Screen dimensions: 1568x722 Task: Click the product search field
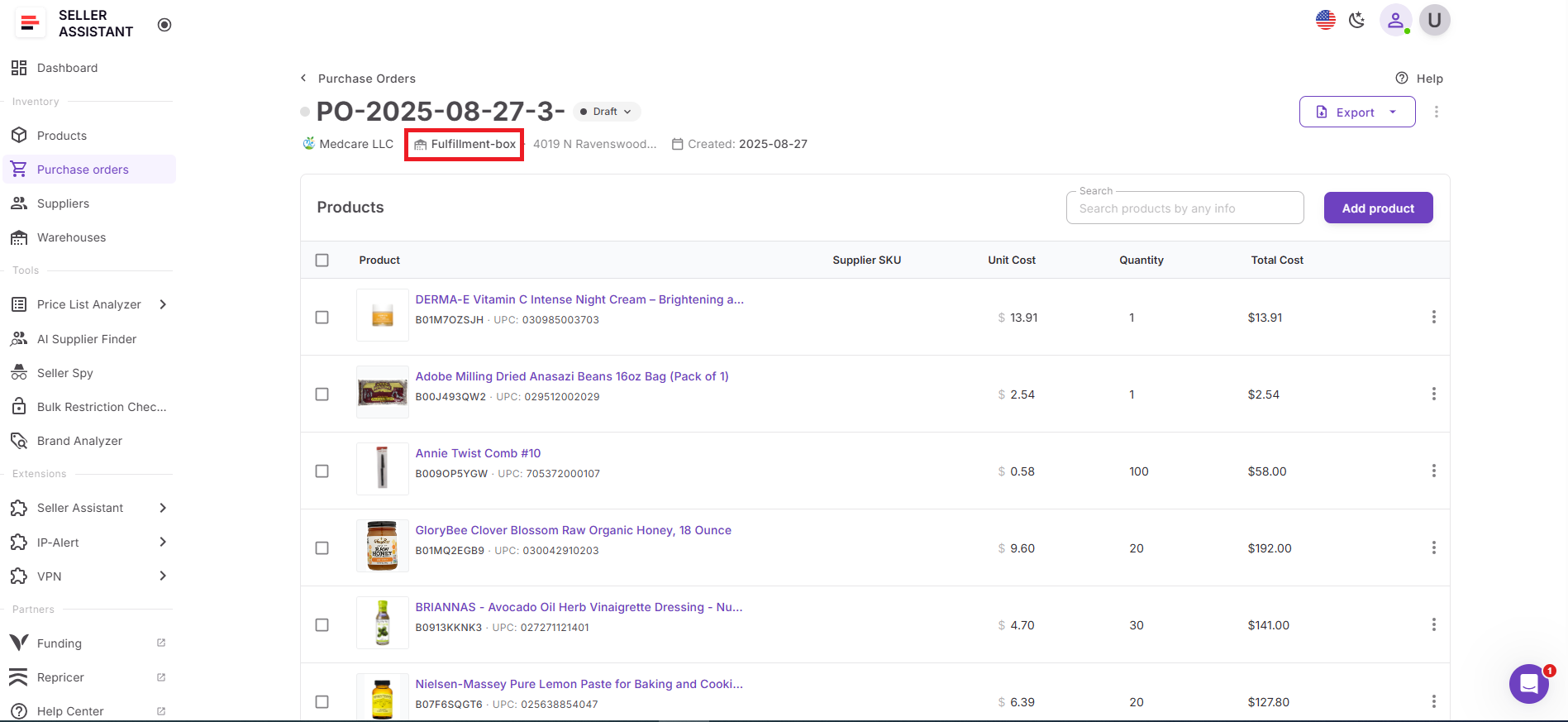point(1184,208)
